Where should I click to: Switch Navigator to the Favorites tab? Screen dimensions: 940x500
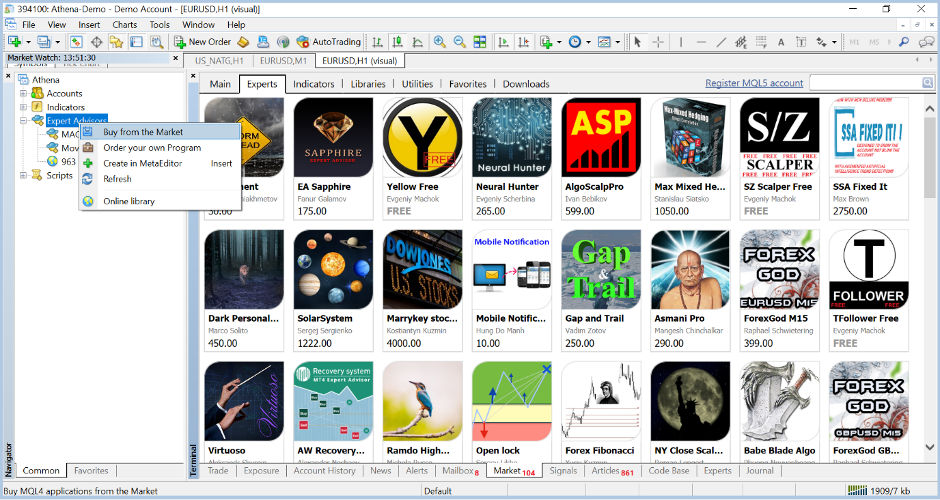pyautogui.click(x=91, y=471)
